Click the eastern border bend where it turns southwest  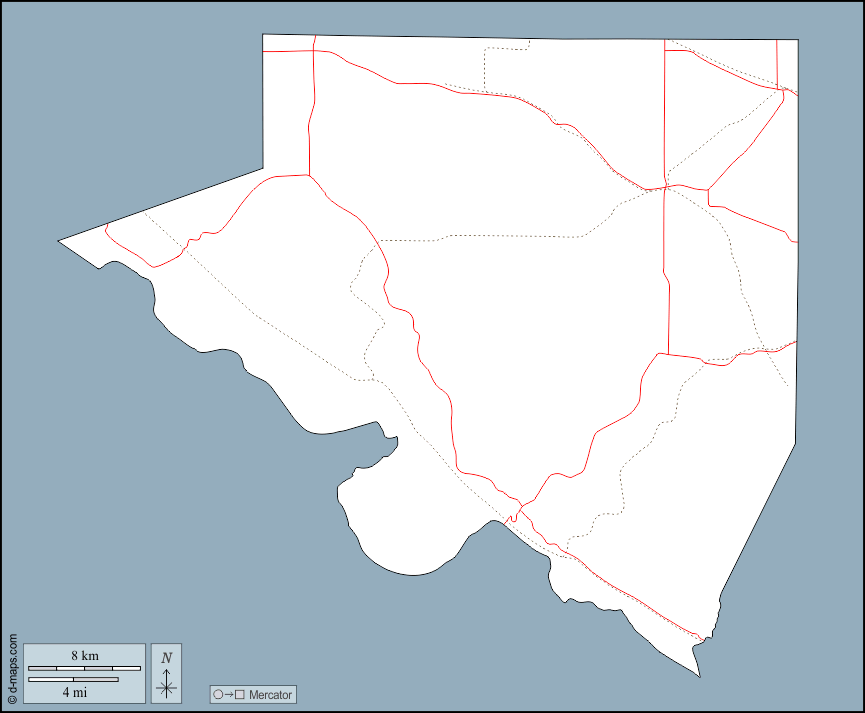[x=796, y=443]
